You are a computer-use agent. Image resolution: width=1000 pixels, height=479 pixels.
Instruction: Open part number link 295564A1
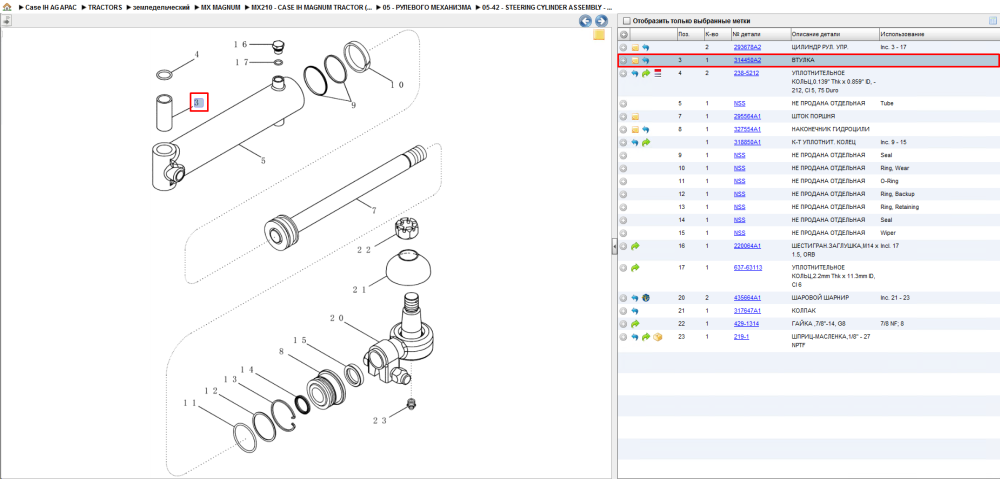pyautogui.click(x=747, y=117)
